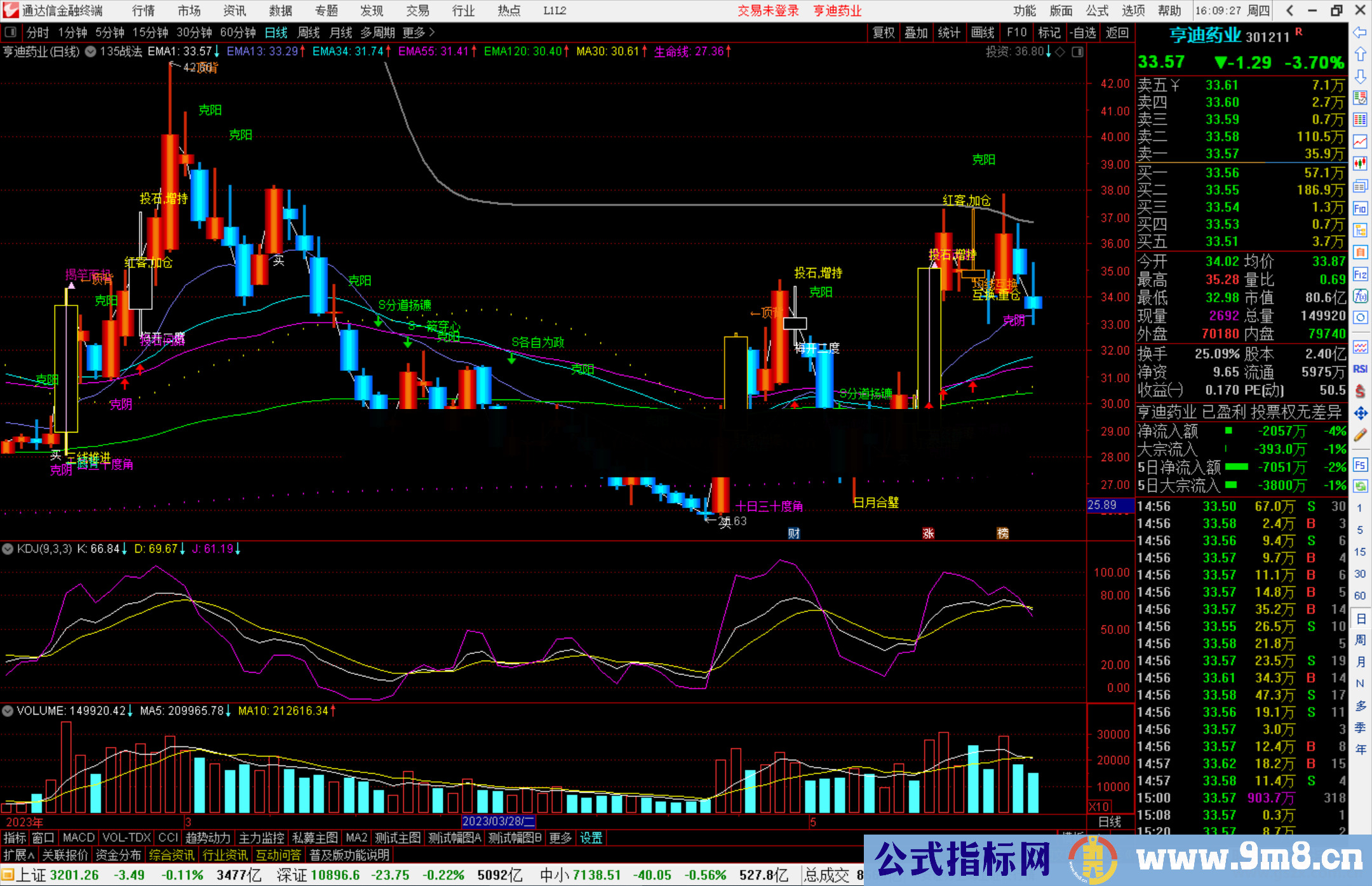Image resolution: width=1372 pixels, height=886 pixels.
Task: Click the f(x) formula icon in sidebar
Action: pyautogui.click(x=1360, y=296)
